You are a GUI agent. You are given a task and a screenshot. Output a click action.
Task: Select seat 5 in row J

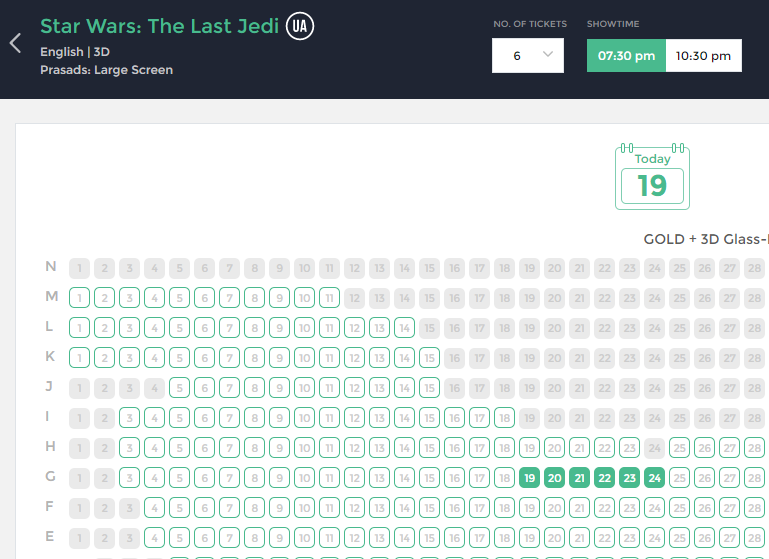[179, 388]
